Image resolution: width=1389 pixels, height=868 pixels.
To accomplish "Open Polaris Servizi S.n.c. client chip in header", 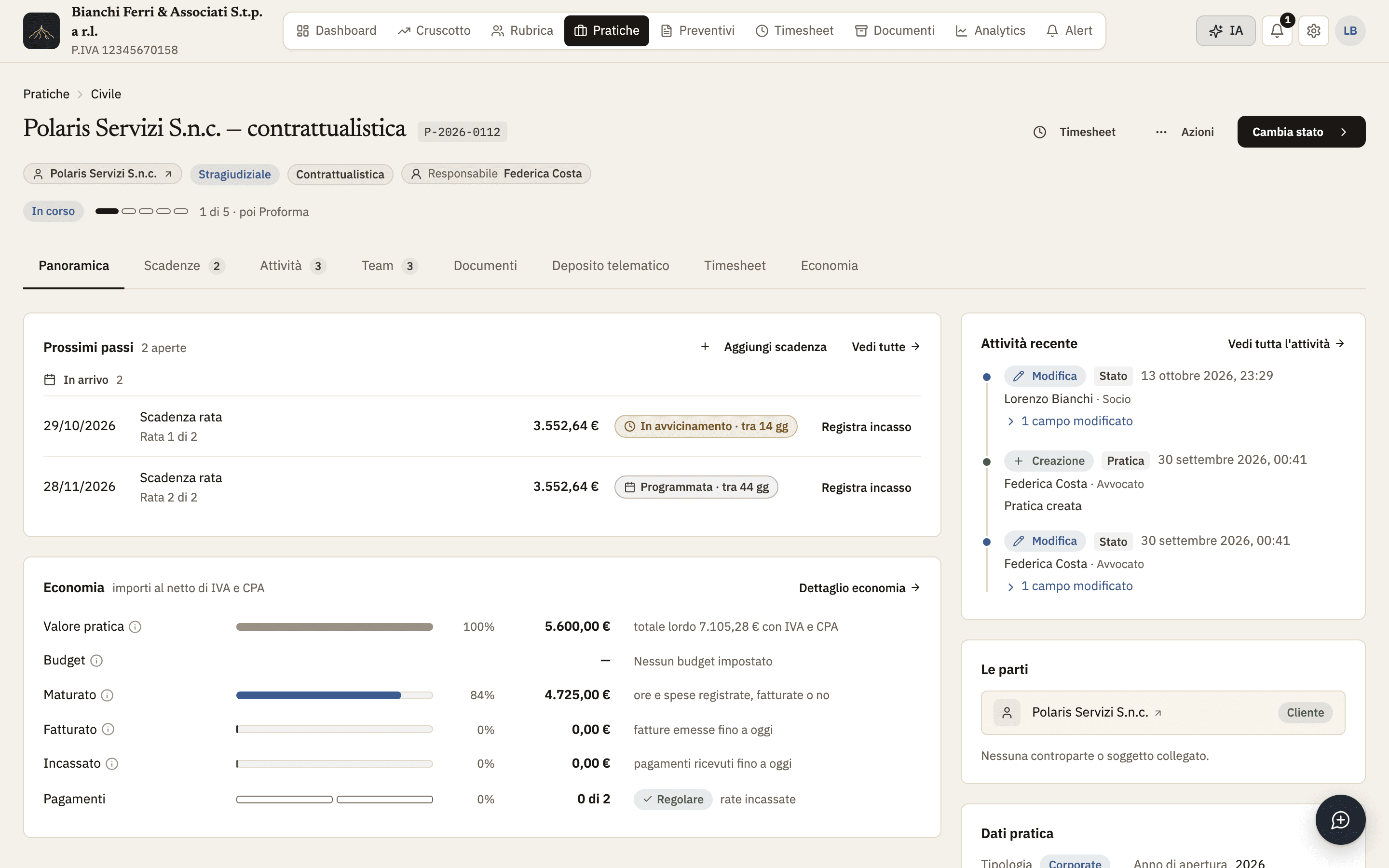I will (103, 174).
